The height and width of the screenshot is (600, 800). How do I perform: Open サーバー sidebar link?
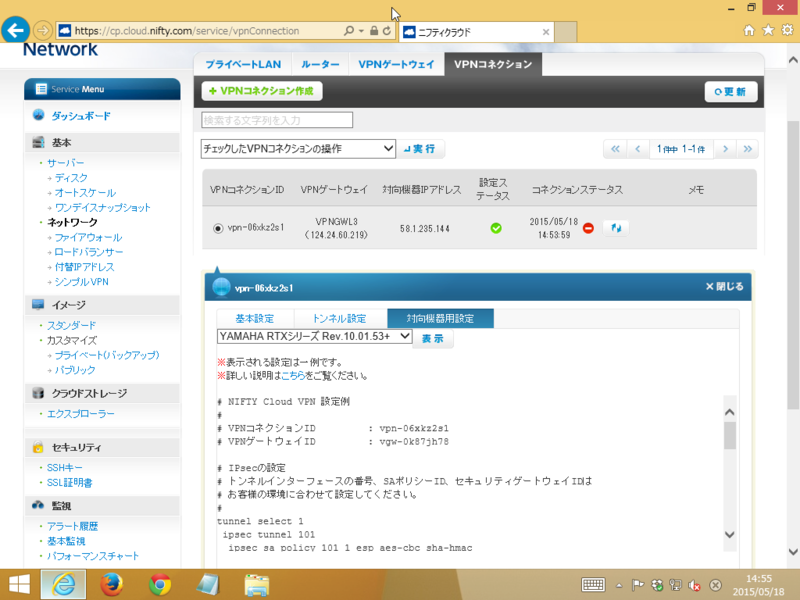(x=66, y=163)
